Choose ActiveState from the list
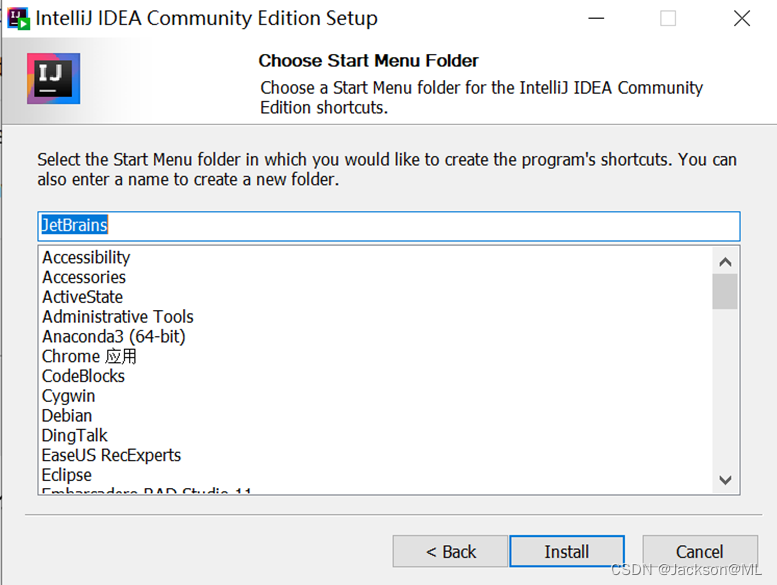 click(82, 297)
